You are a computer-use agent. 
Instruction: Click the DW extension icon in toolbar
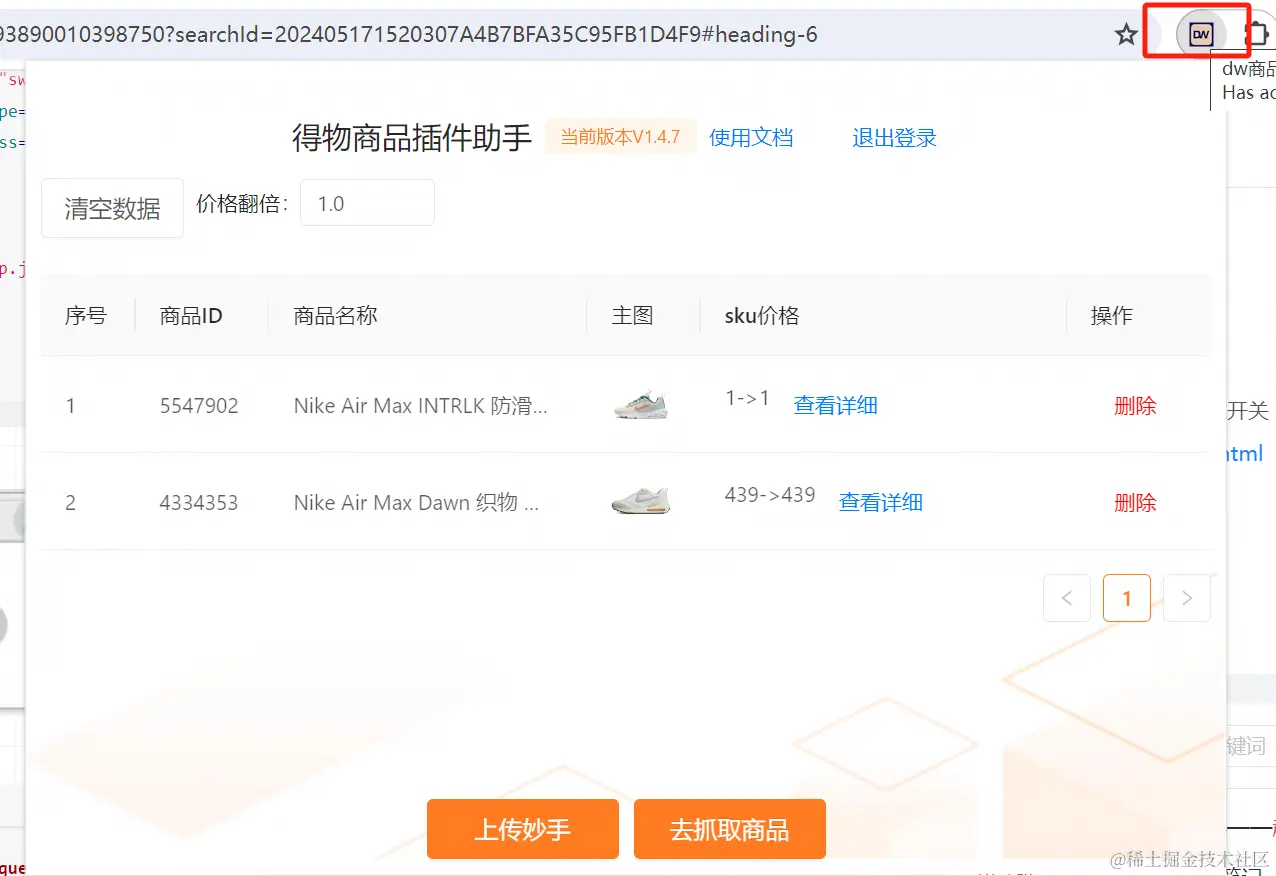click(x=1200, y=35)
